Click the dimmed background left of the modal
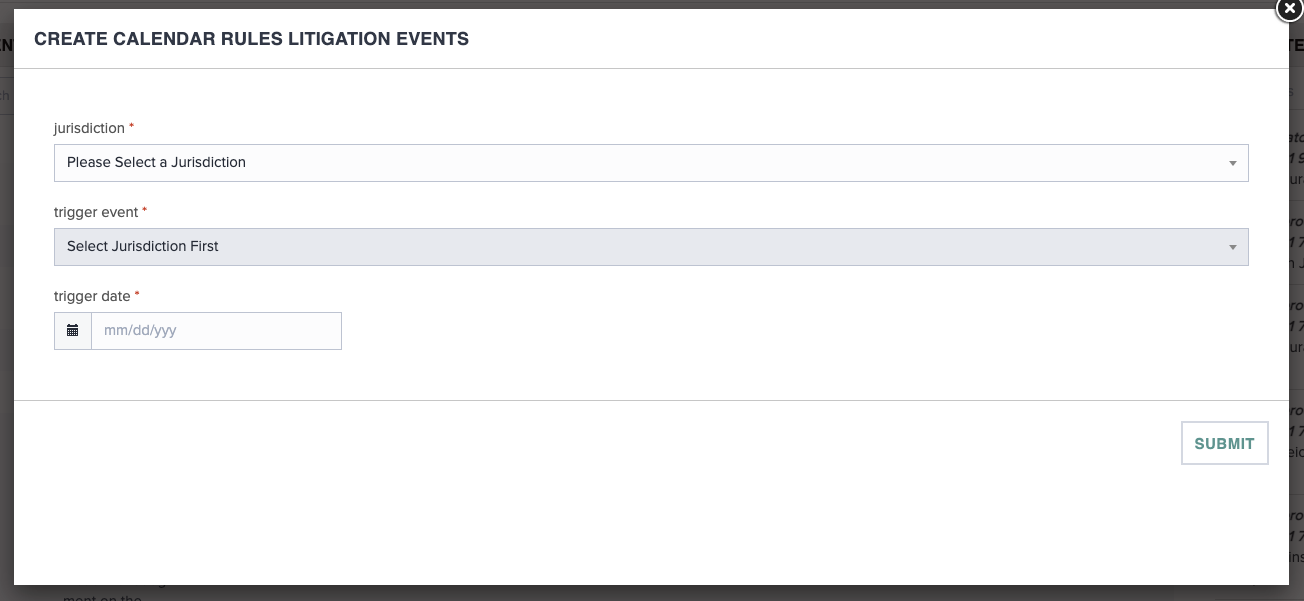1304x601 pixels. [x=6, y=300]
